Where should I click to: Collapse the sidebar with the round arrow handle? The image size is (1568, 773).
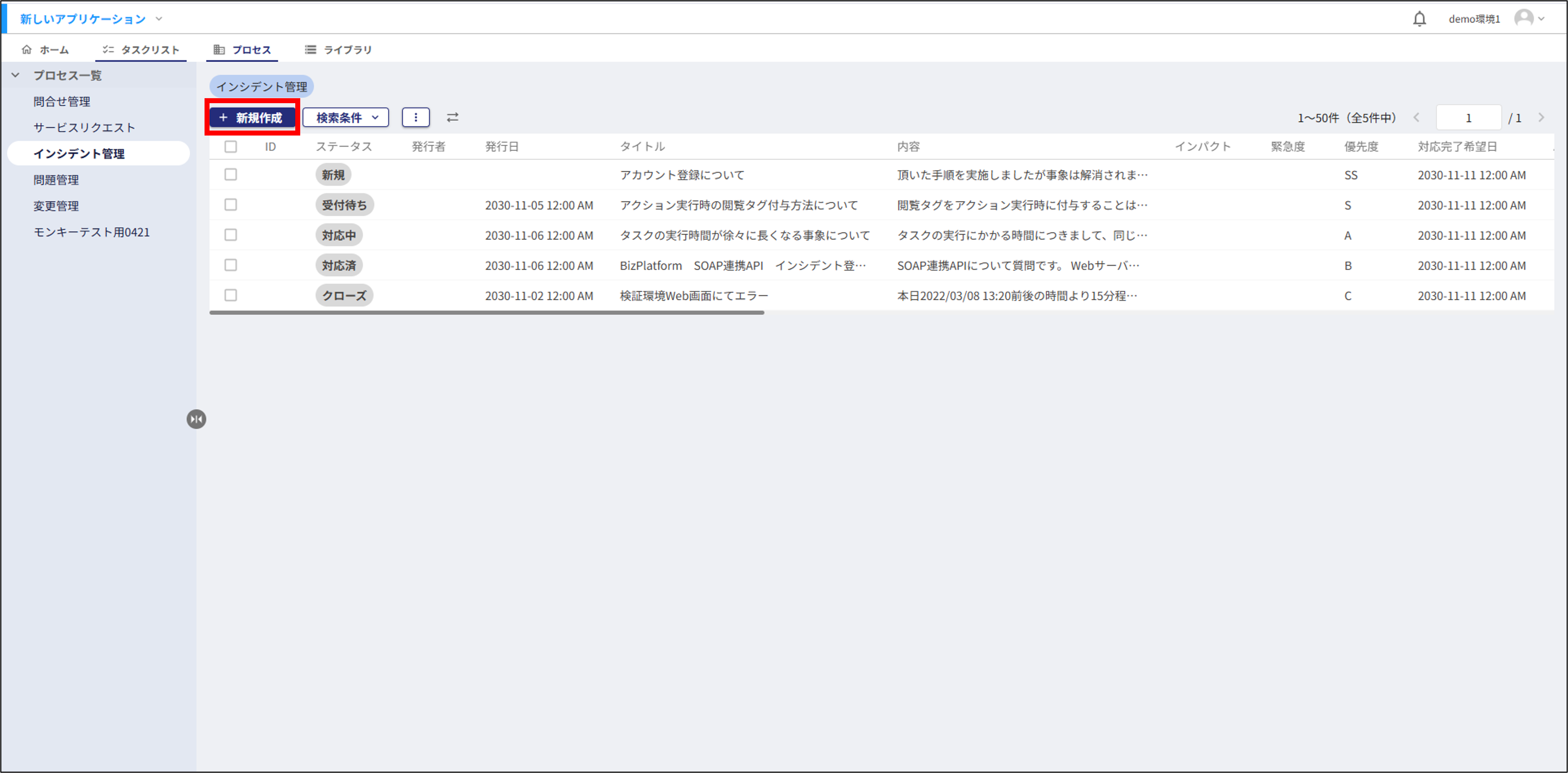point(196,419)
